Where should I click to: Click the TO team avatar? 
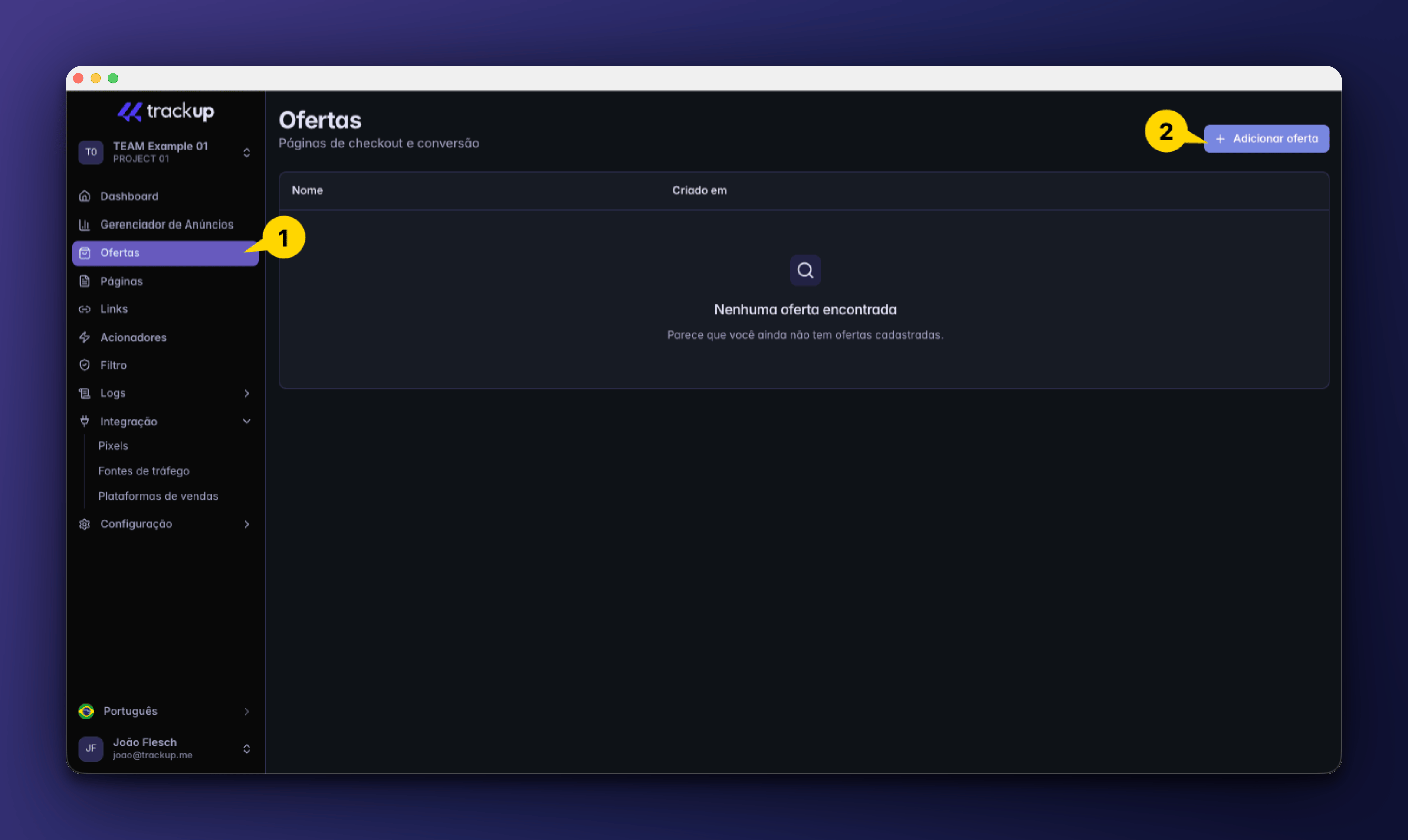[x=91, y=152]
